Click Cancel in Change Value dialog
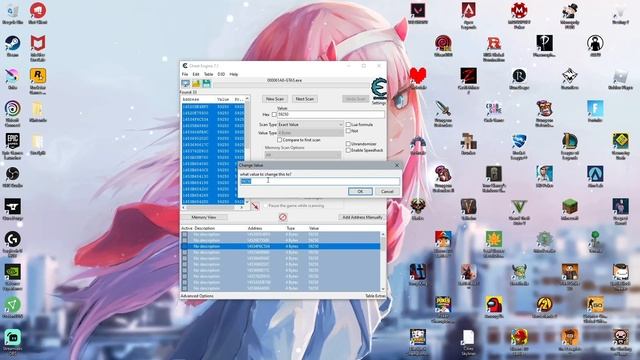 coord(387,191)
